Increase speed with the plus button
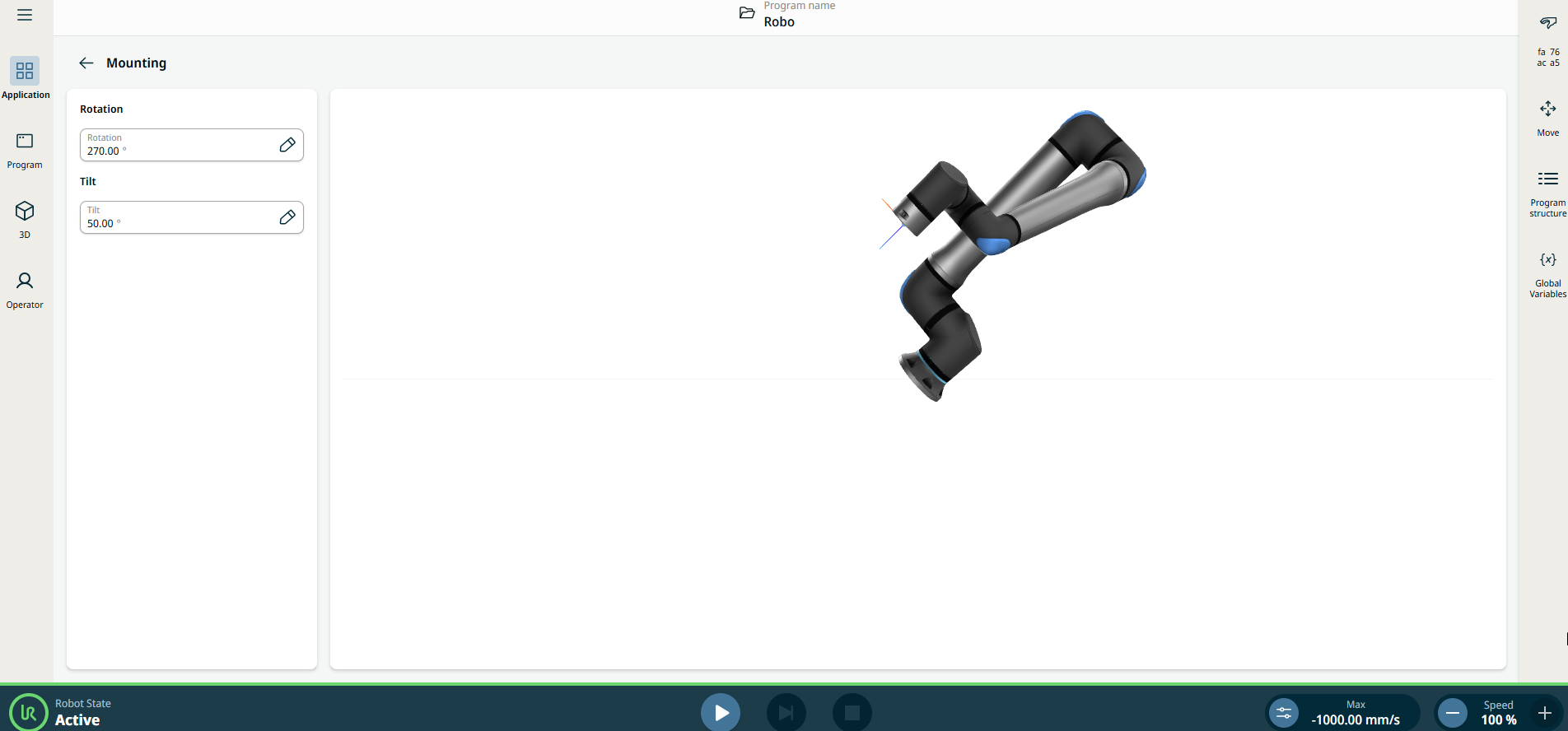Image resolution: width=1568 pixels, height=731 pixels. point(1545,713)
